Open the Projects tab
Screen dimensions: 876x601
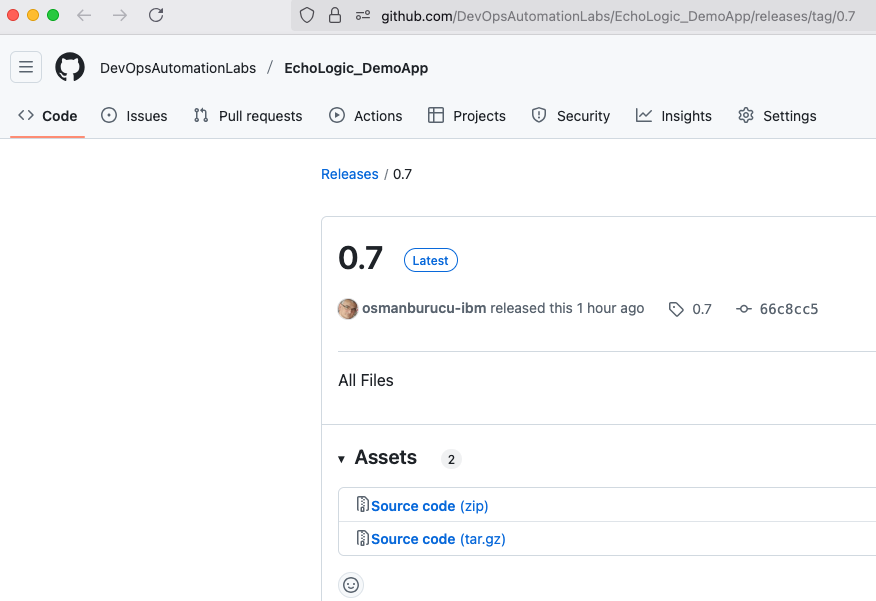pyautogui.click(x=466, y=116)
